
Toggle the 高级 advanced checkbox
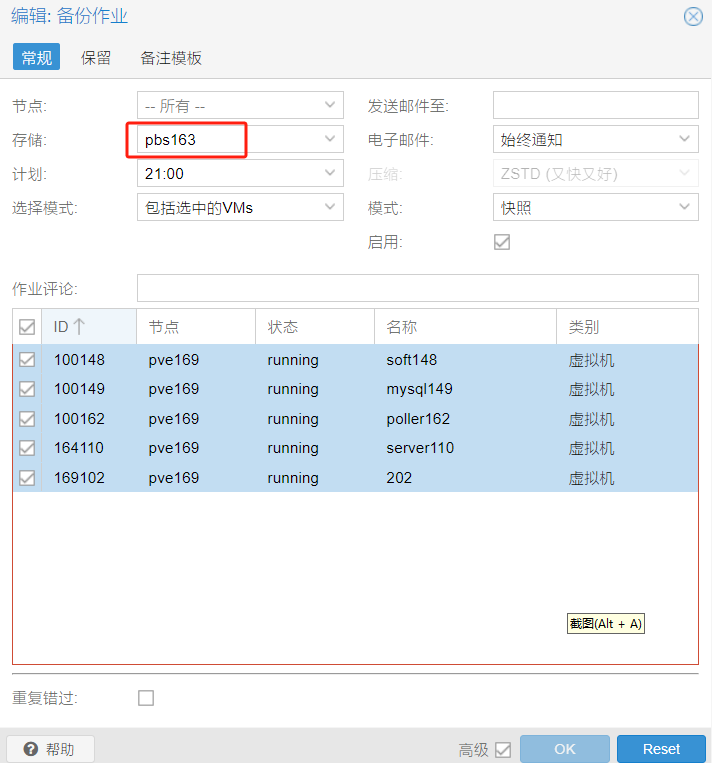(503, 750)
